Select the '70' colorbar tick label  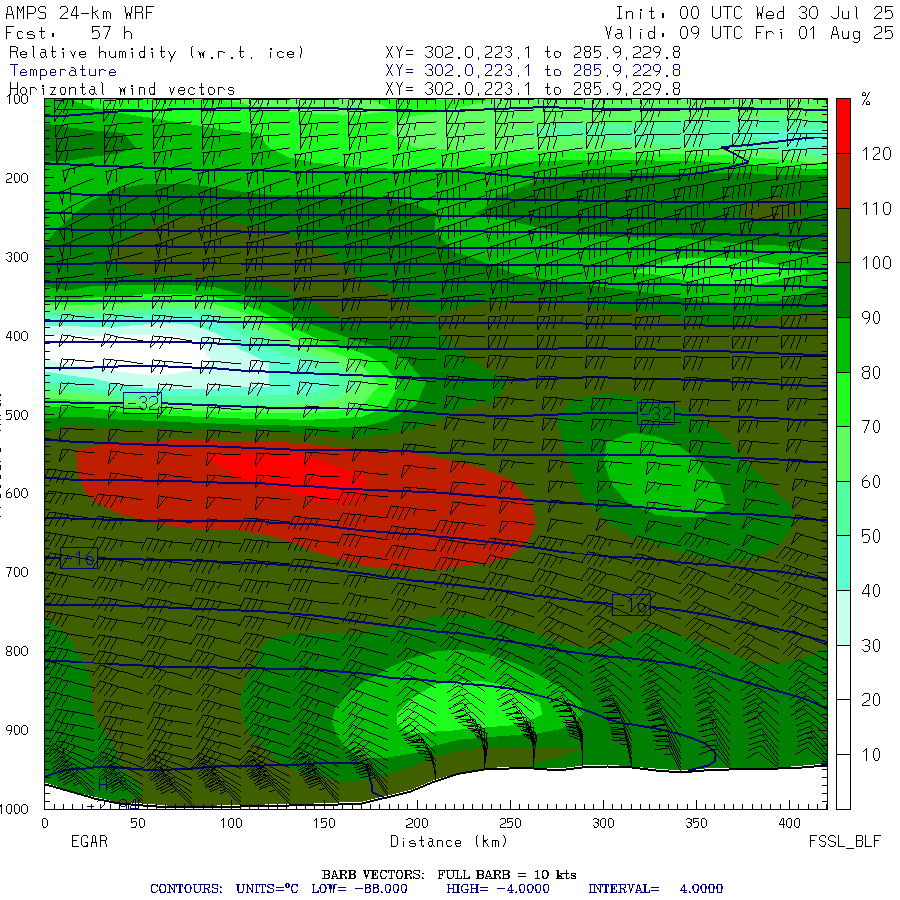tap(871, 426)
